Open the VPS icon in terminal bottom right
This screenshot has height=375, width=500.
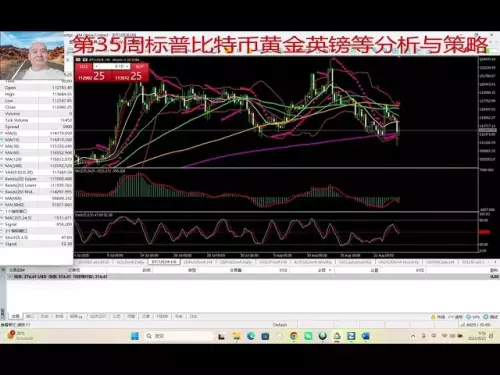coord(473,317)
